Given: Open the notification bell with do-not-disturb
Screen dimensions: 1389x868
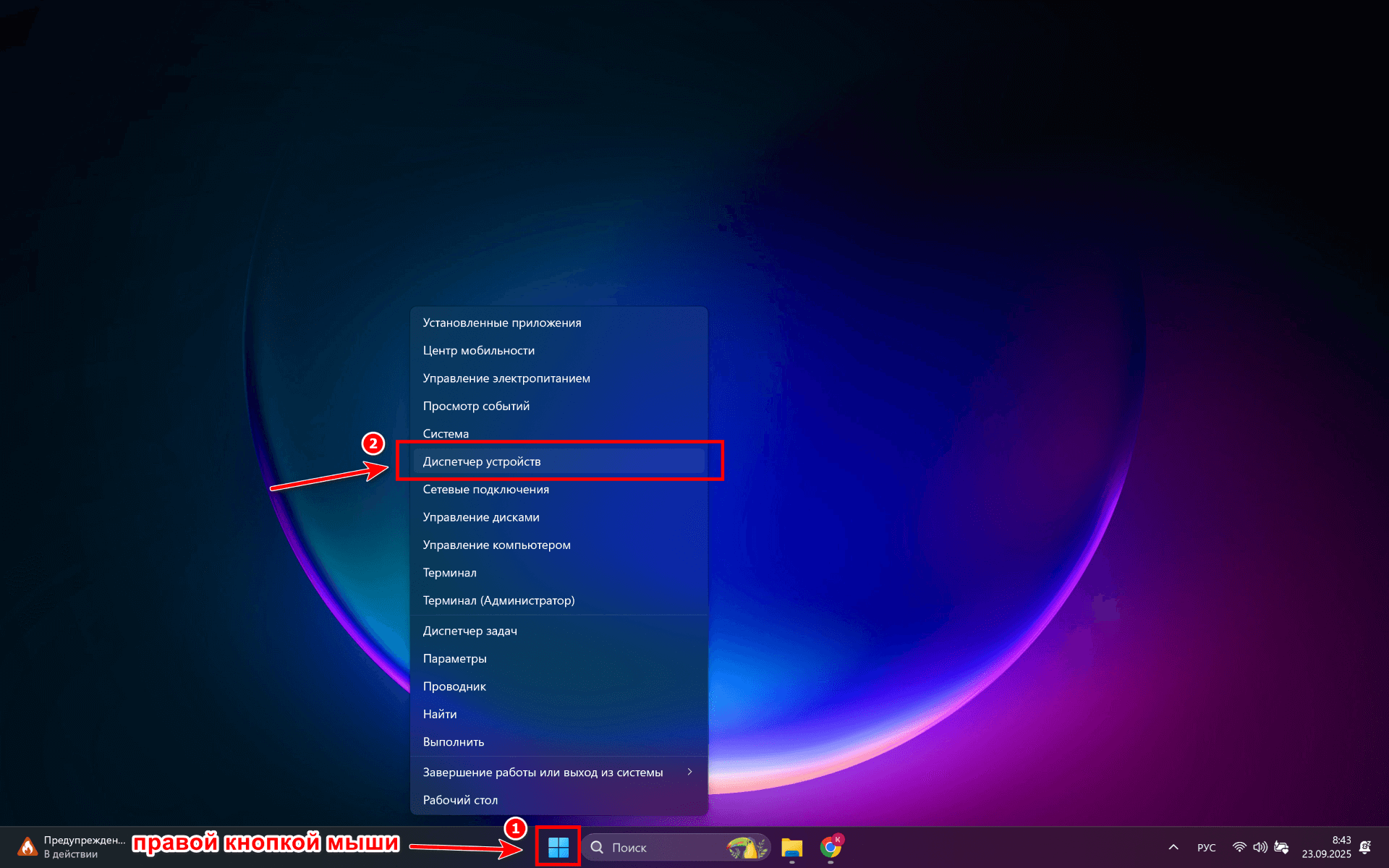Looking at the screenshot, I should (1365, 847).
